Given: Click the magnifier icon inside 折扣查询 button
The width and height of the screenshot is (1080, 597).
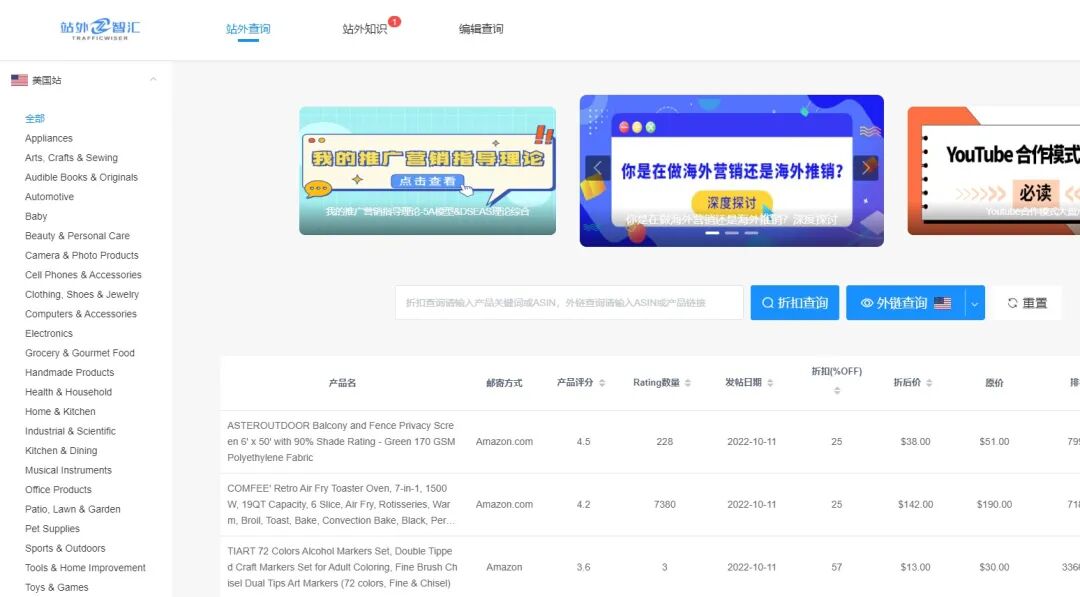Looking at the screenshot, I should 768,302.
